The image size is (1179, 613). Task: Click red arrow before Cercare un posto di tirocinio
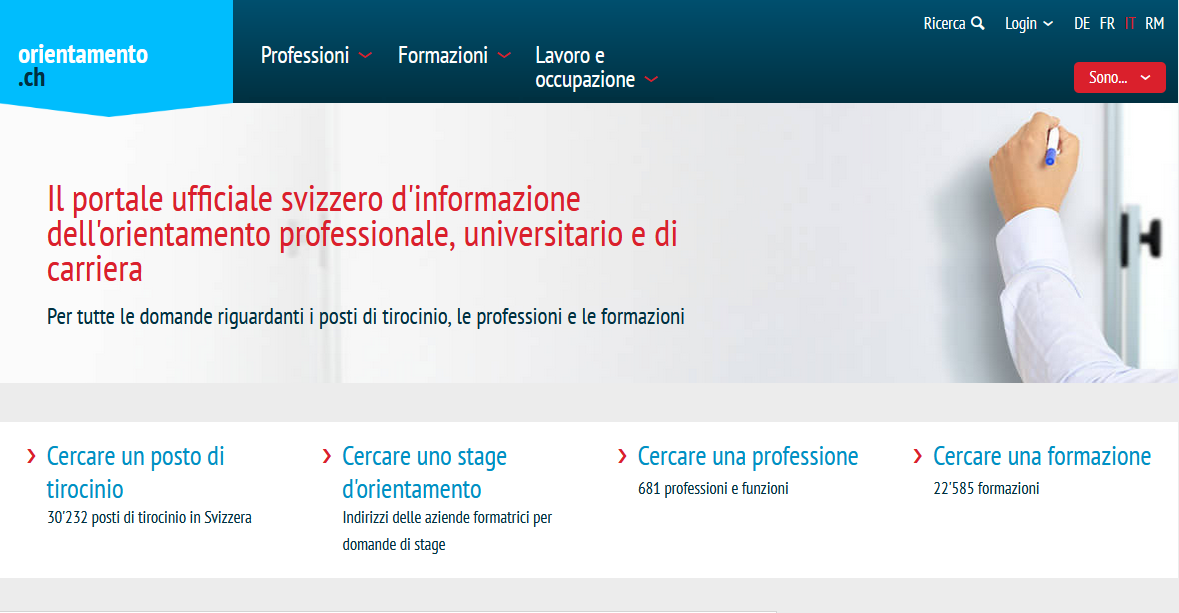click(32, 457)
